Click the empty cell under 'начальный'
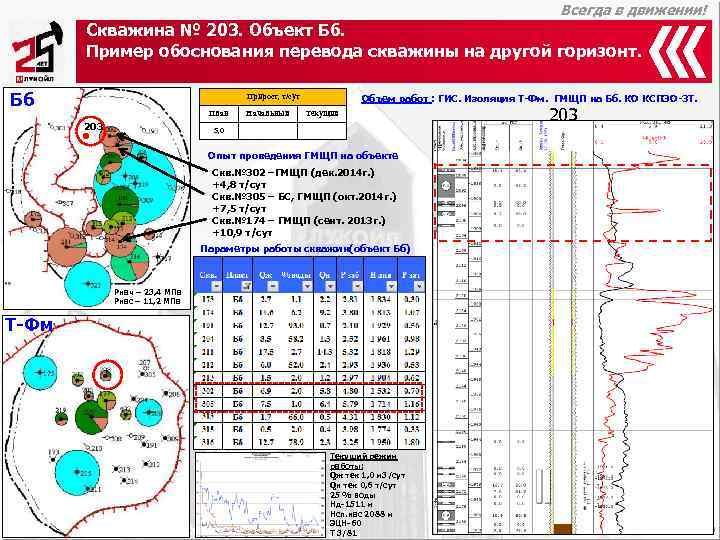 (x=268, y=130)
